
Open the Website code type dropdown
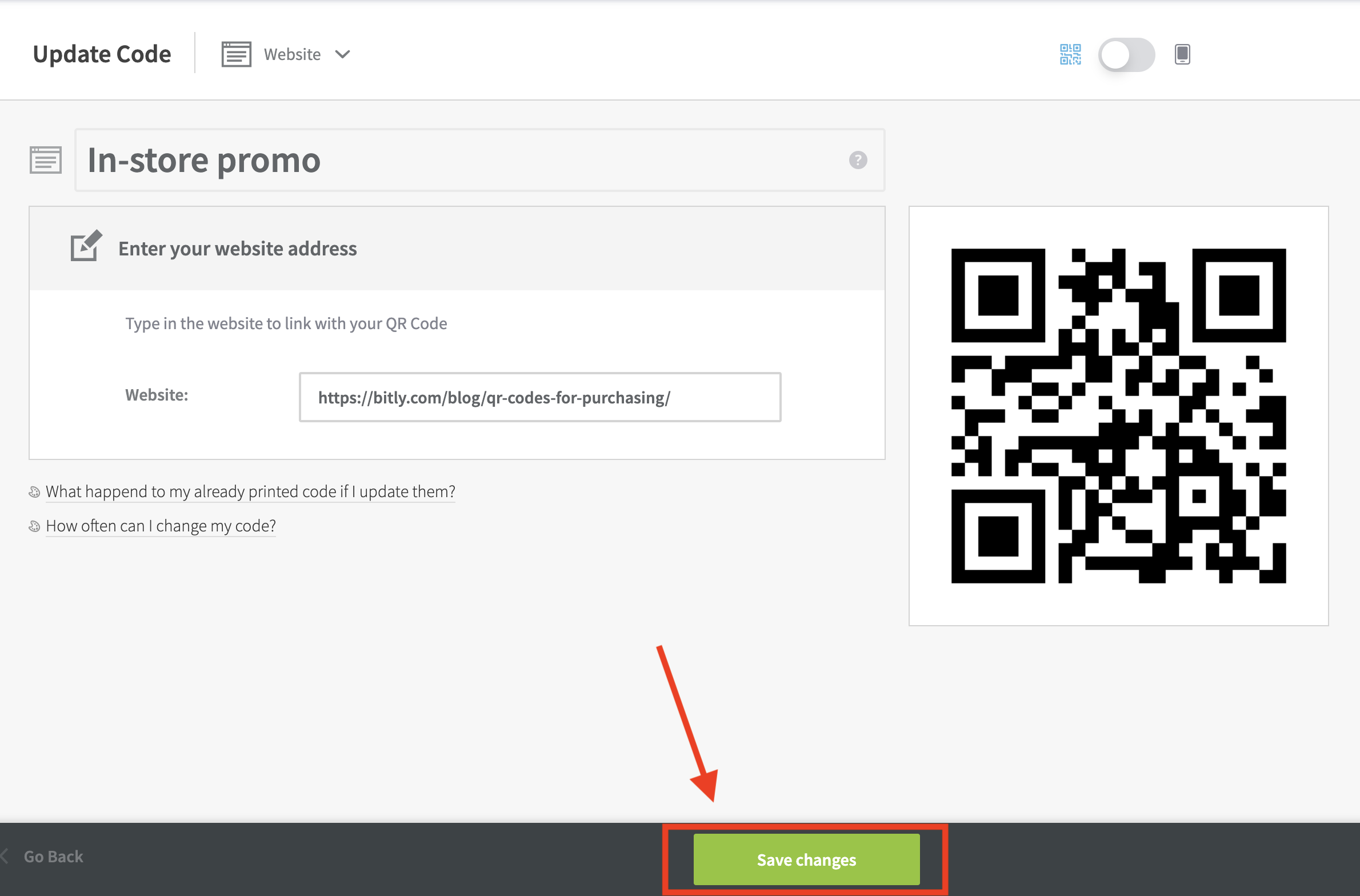click(x=292, y=54)
